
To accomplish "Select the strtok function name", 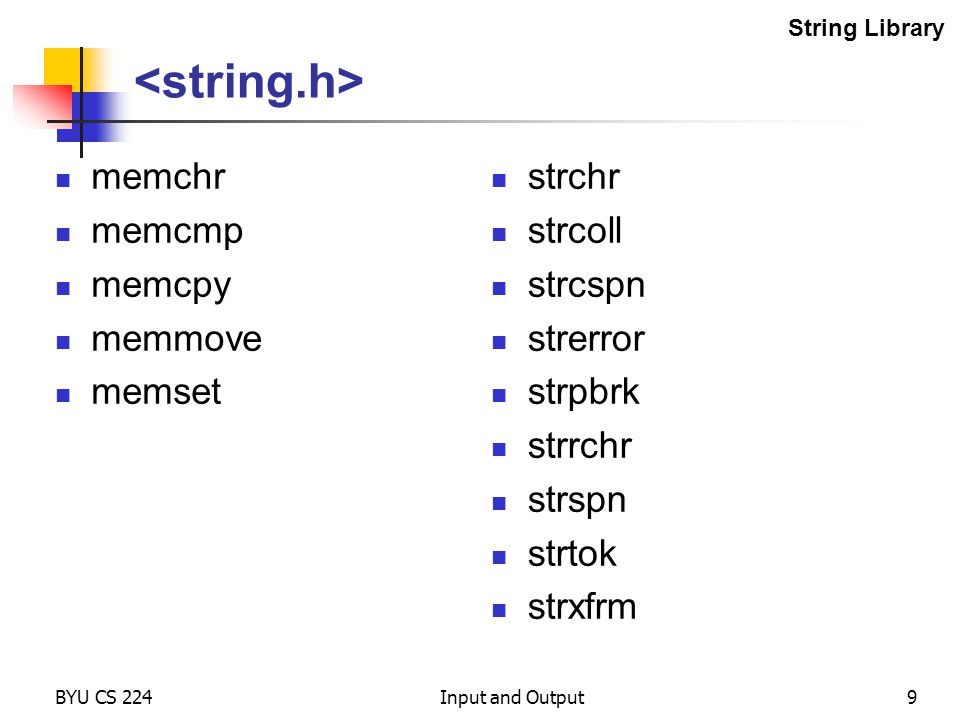I will 572,554.
